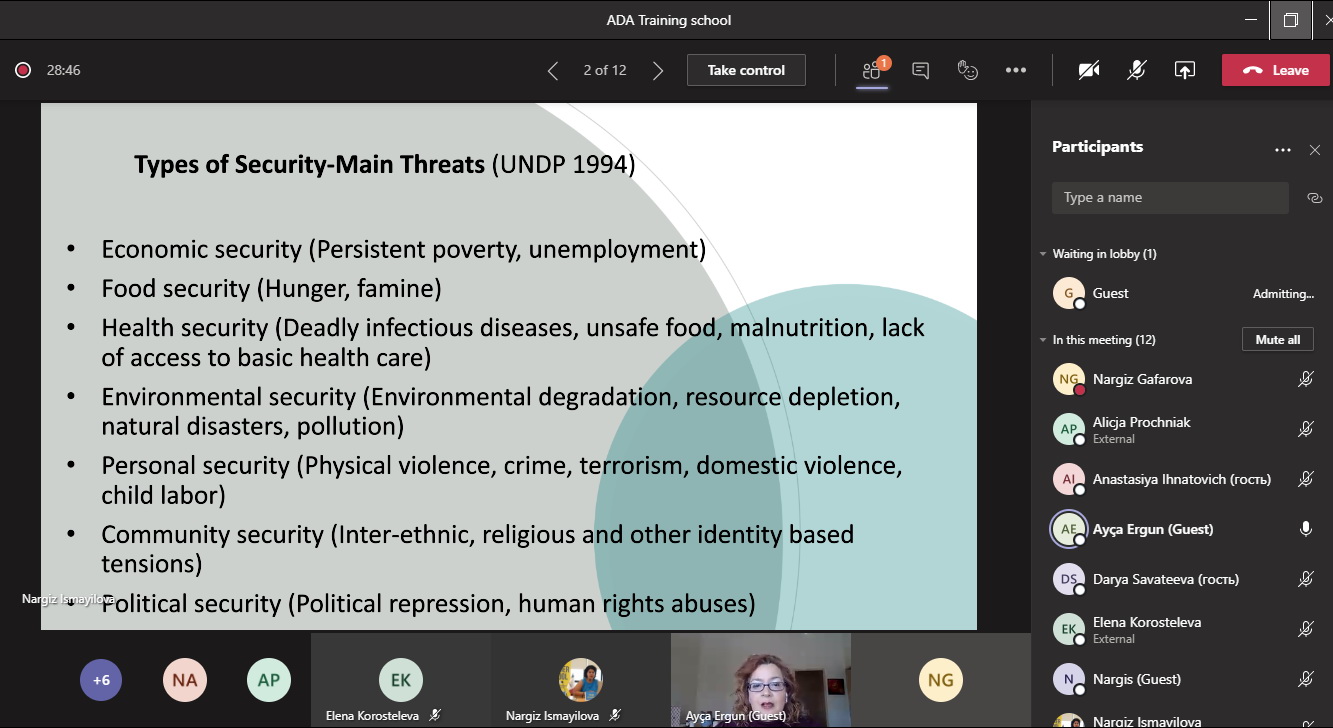
Task: Copy the meeting join link icon
Action: point(1314,198)
